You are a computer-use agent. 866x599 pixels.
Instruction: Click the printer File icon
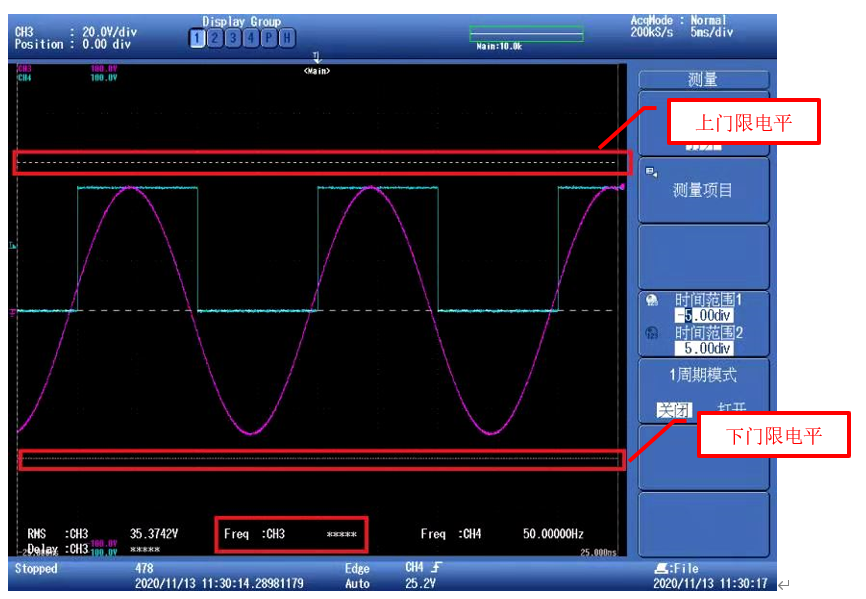[658, 568]
